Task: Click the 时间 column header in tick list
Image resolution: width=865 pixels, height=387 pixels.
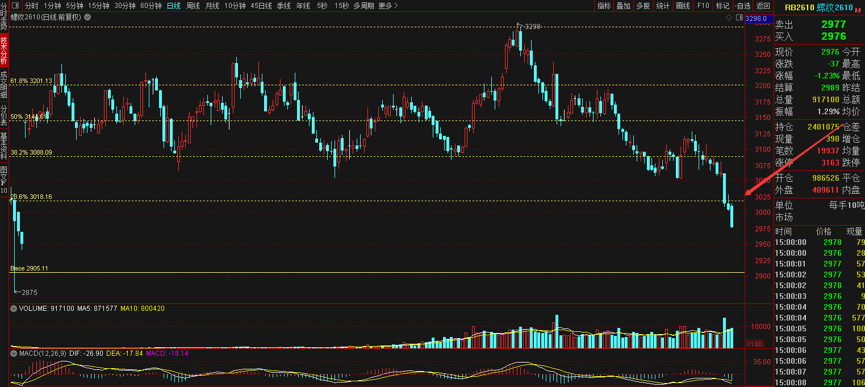Action: coord(783,232)
